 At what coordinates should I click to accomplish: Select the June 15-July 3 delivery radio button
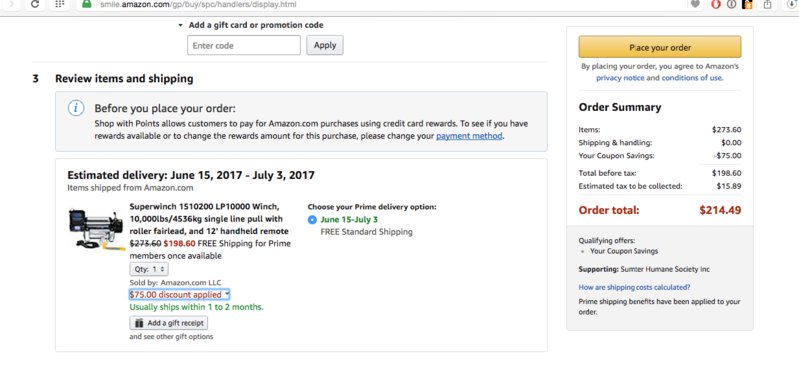click(x=312, y=220)
